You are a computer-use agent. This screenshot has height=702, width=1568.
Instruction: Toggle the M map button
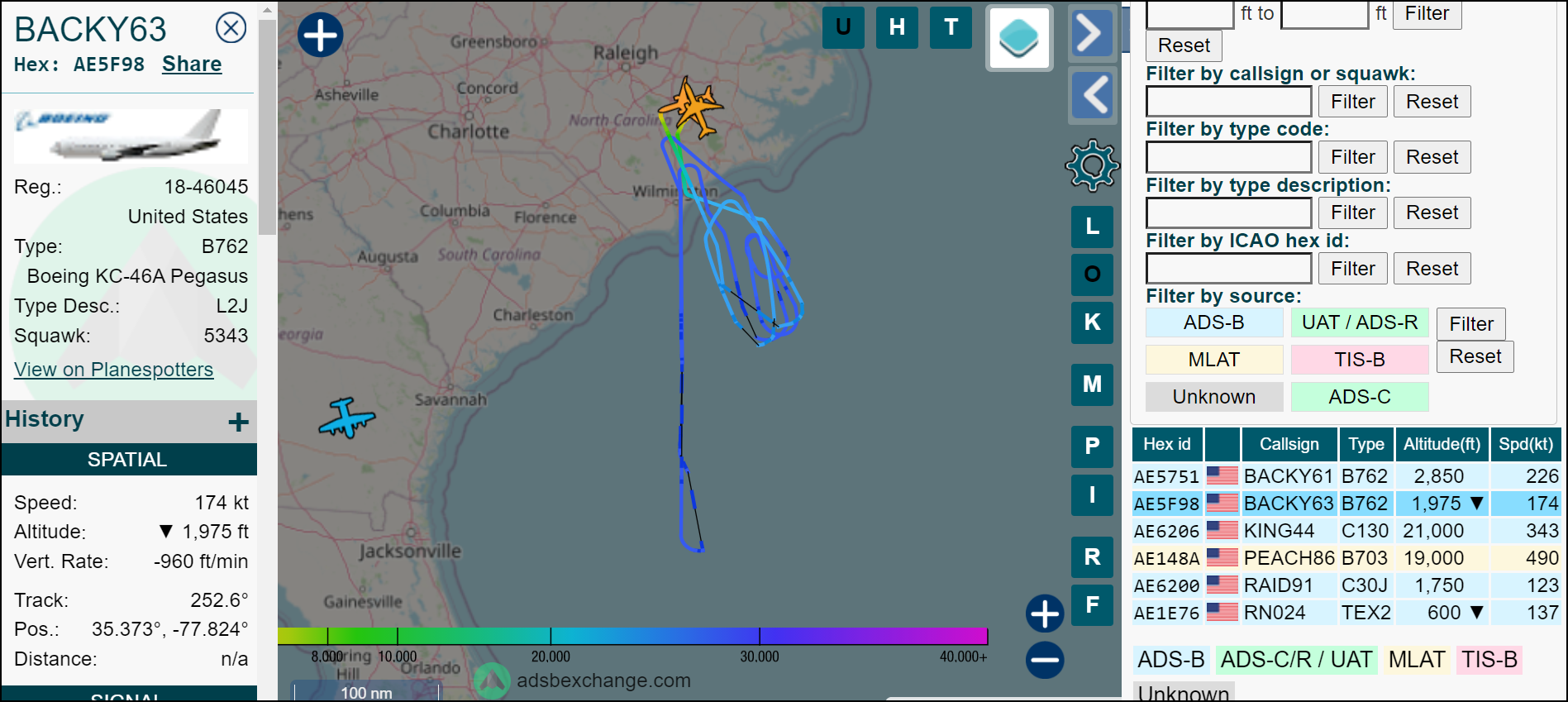1092,384
